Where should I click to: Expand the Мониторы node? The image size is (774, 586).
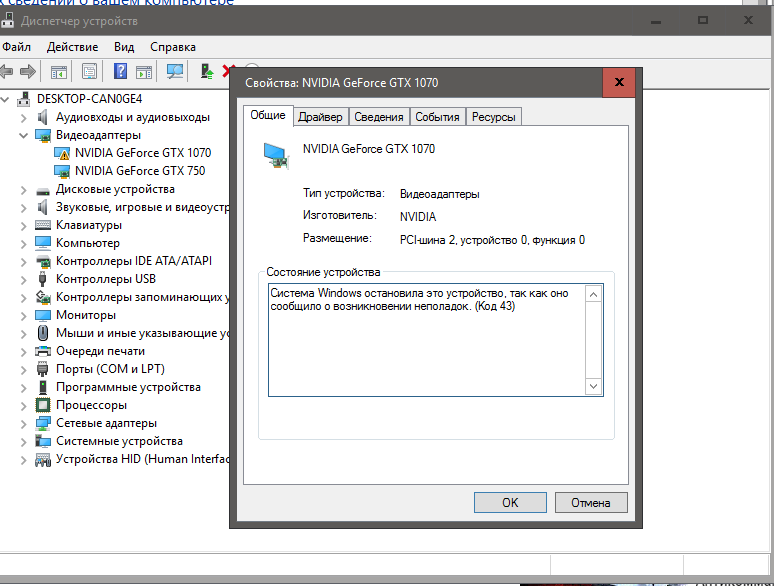pyautogui.click(x=23, y=315)
